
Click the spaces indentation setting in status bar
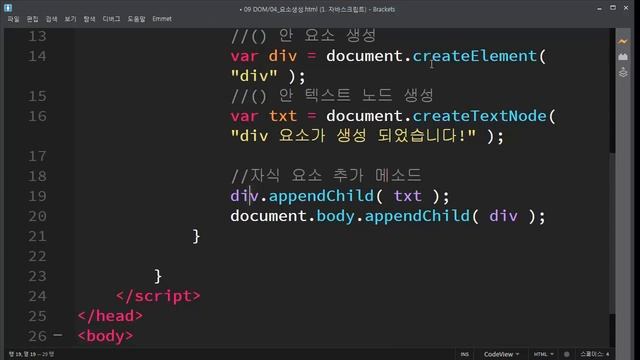[595, 354]
